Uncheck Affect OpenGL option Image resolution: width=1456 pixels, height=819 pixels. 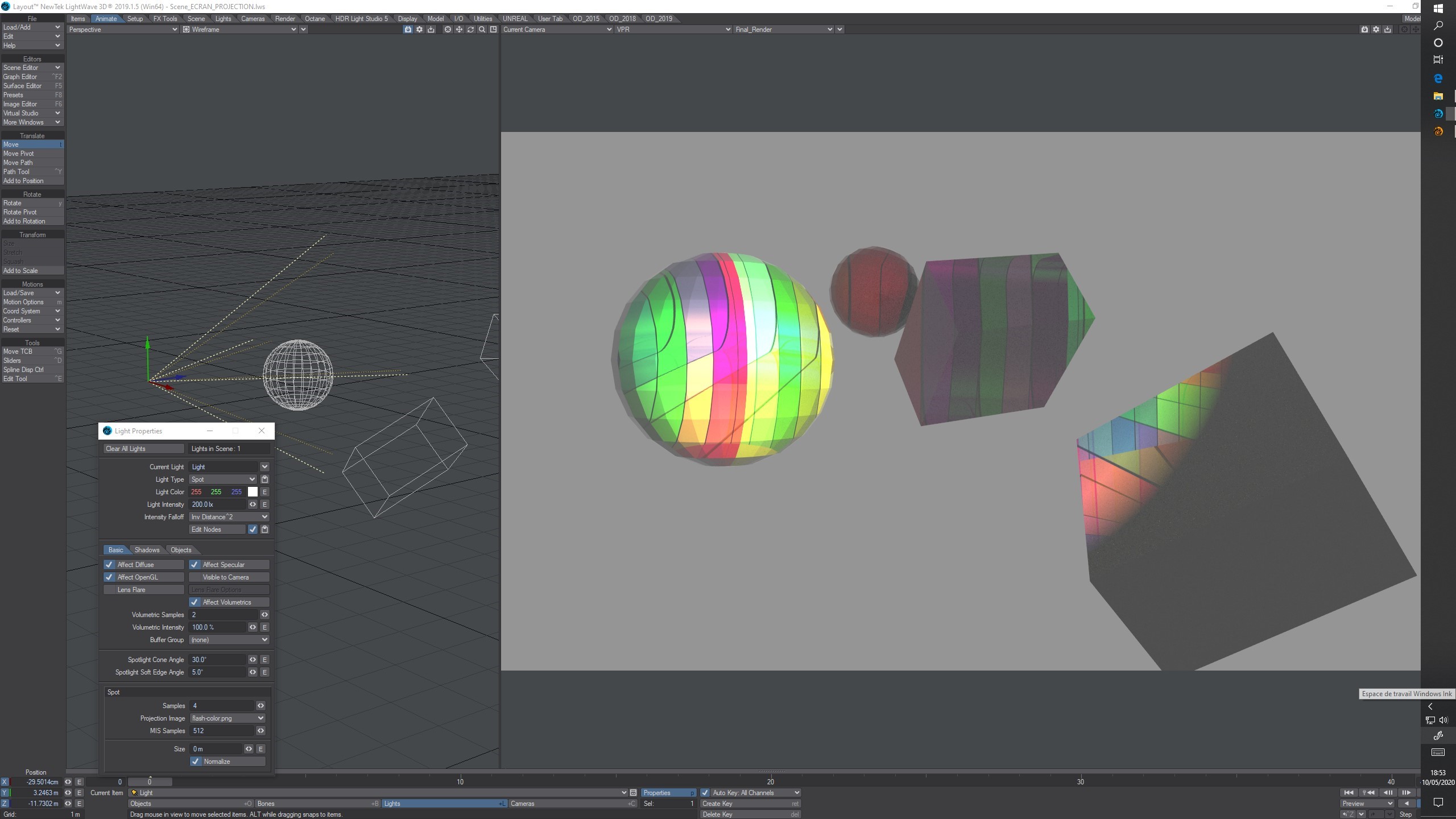[109, 577]
